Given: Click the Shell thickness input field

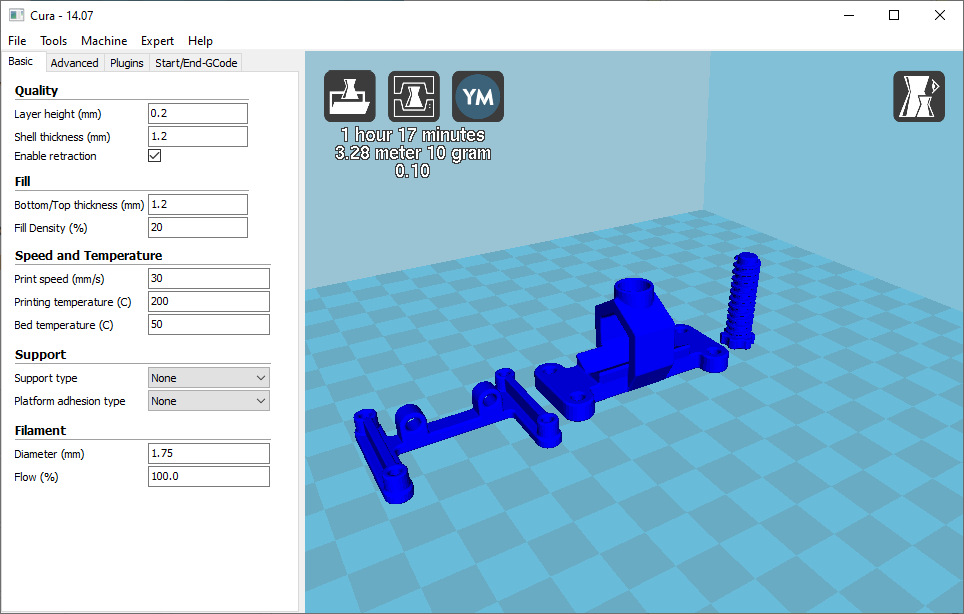Looking at the screenshot, I should pos(197,136).
